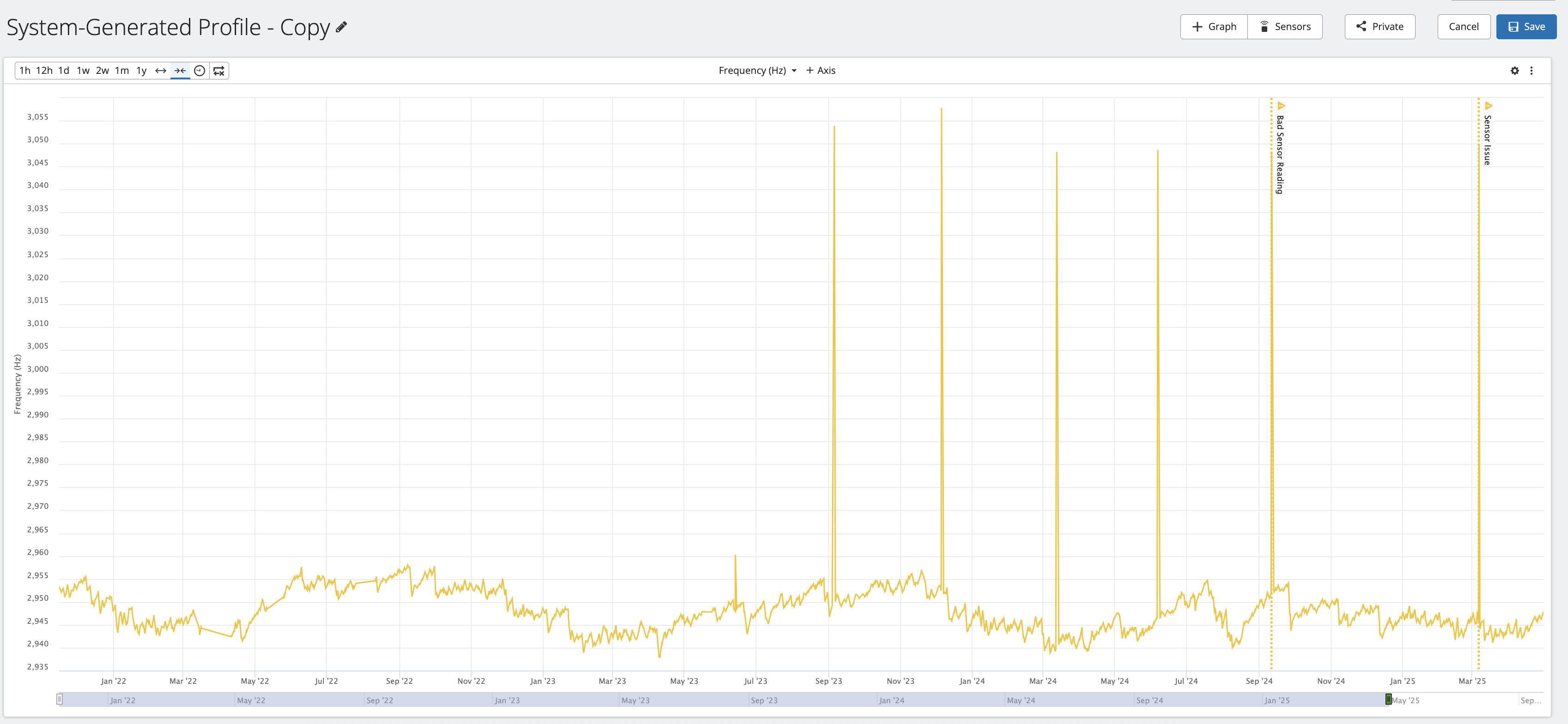Open the Frequency (Hz) axis dropdown

(x=757, y=71)
